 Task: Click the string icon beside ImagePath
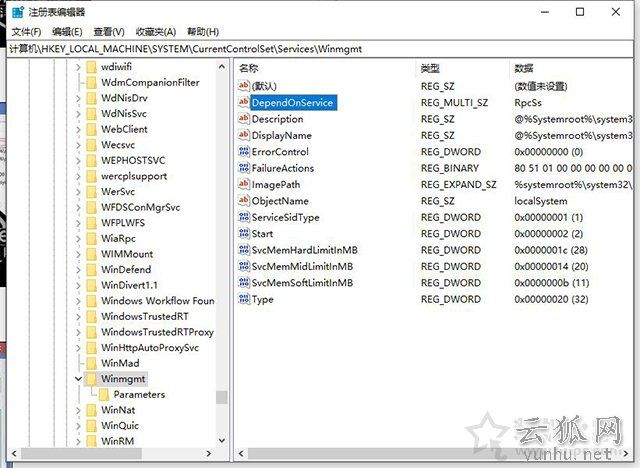(x=244, y=184)
